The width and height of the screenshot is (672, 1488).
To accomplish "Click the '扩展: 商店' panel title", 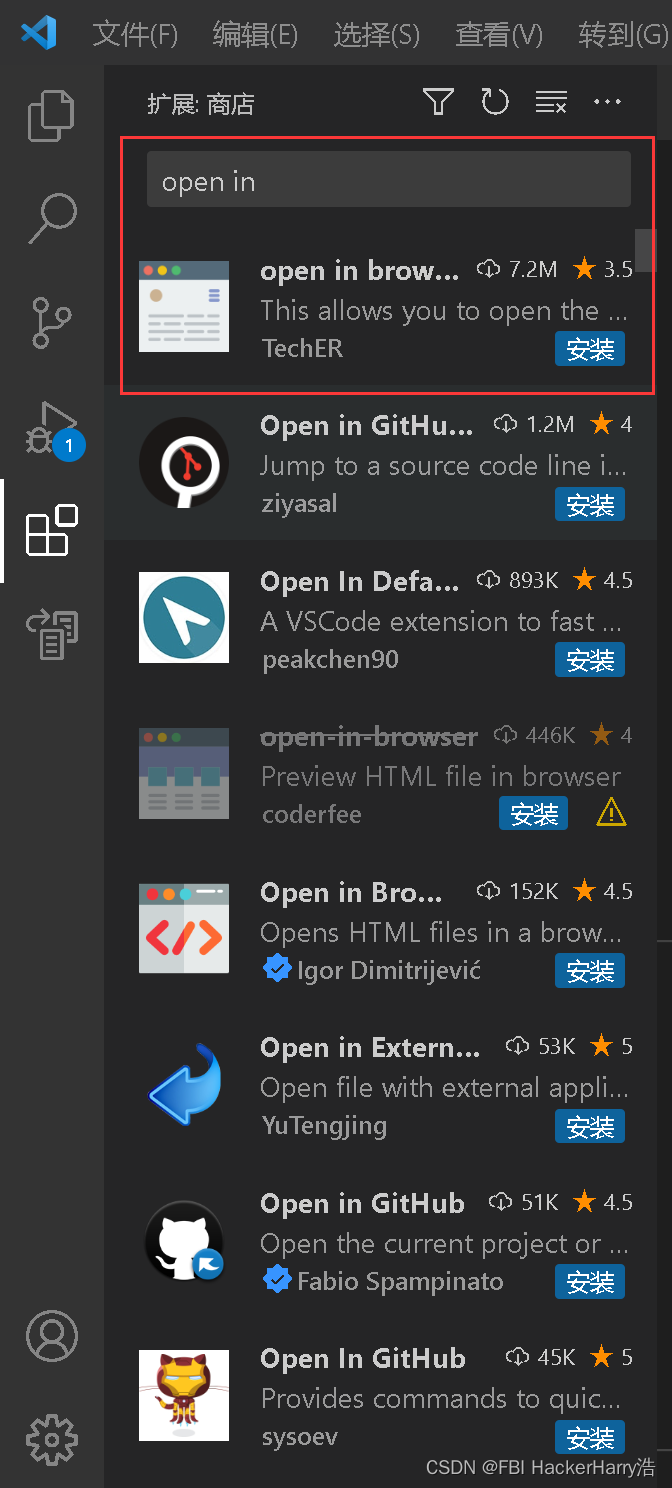I will tap(201, 103).
